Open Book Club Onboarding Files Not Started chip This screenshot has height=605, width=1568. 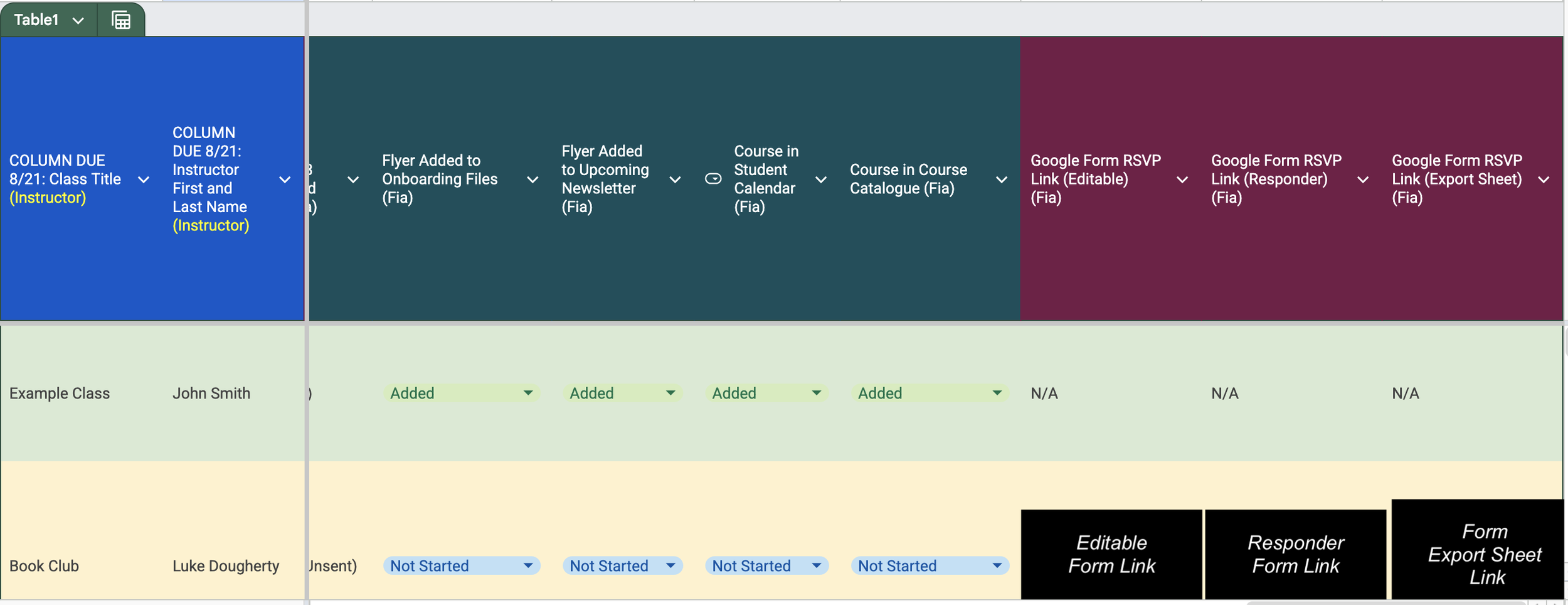coord(462,565)
